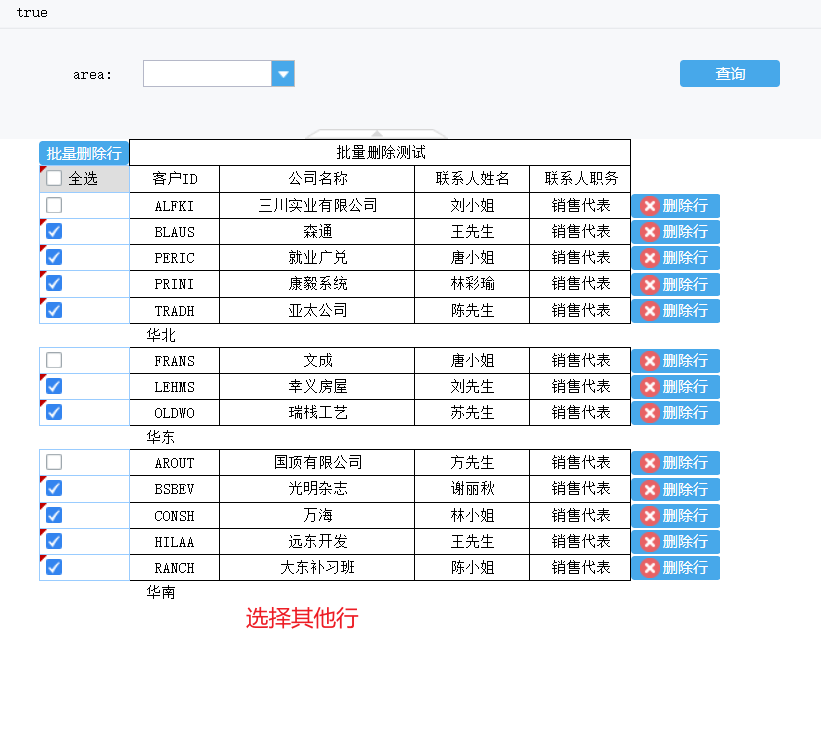Click the 谢丽秋 contact name cell
The height and width of the screenshot is (730, 821).
pos(472,489)
